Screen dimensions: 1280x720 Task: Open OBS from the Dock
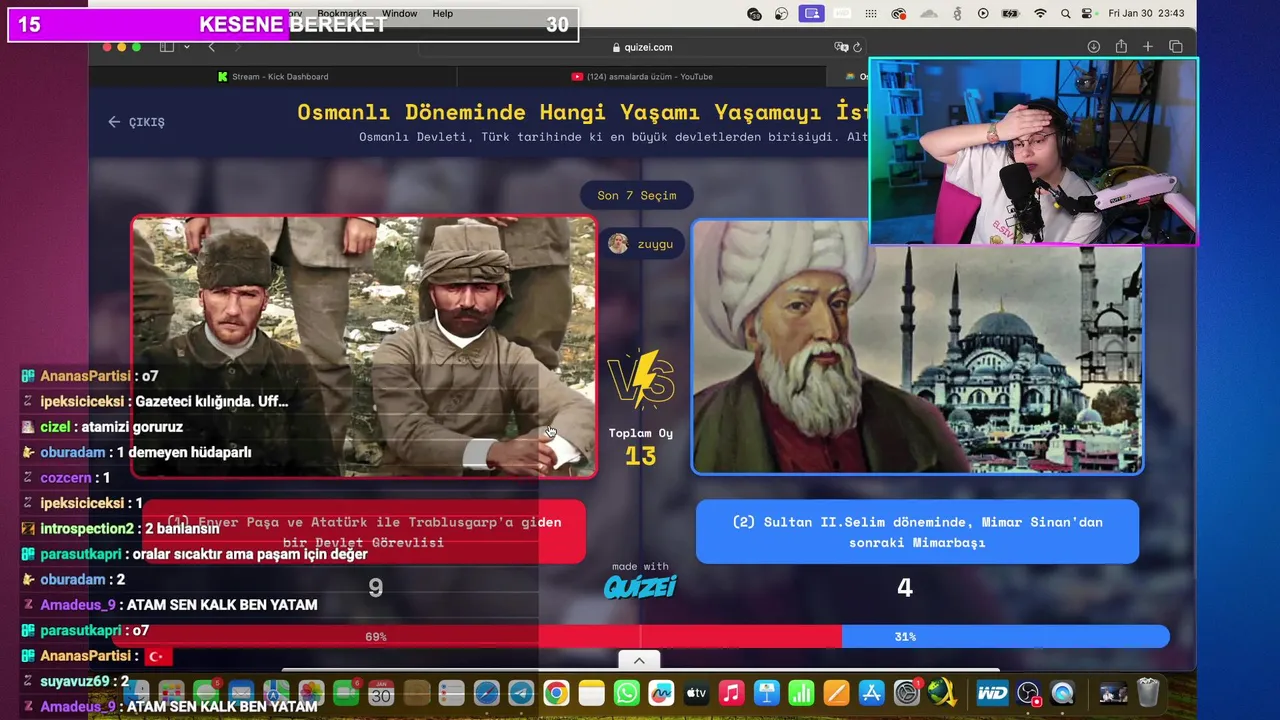[1028, 693]
